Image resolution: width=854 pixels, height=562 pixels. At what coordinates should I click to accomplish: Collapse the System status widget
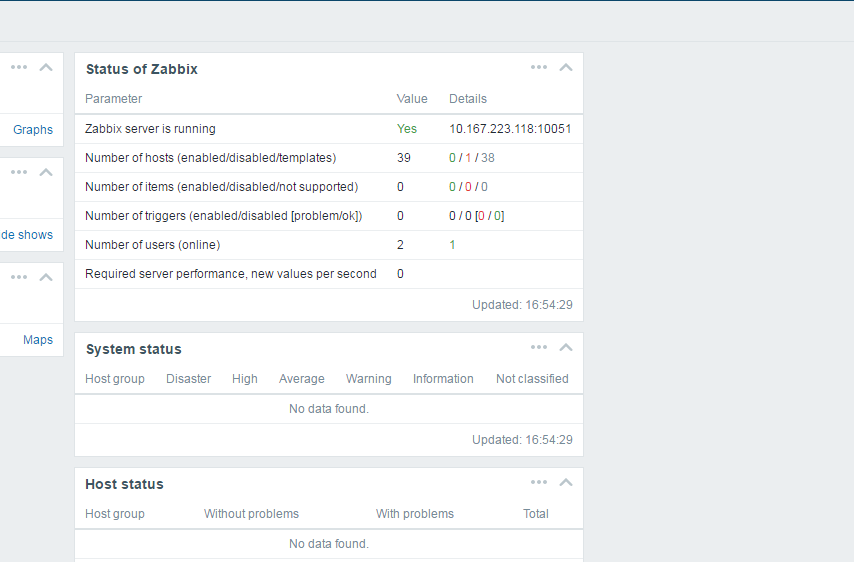coord(566,347)
